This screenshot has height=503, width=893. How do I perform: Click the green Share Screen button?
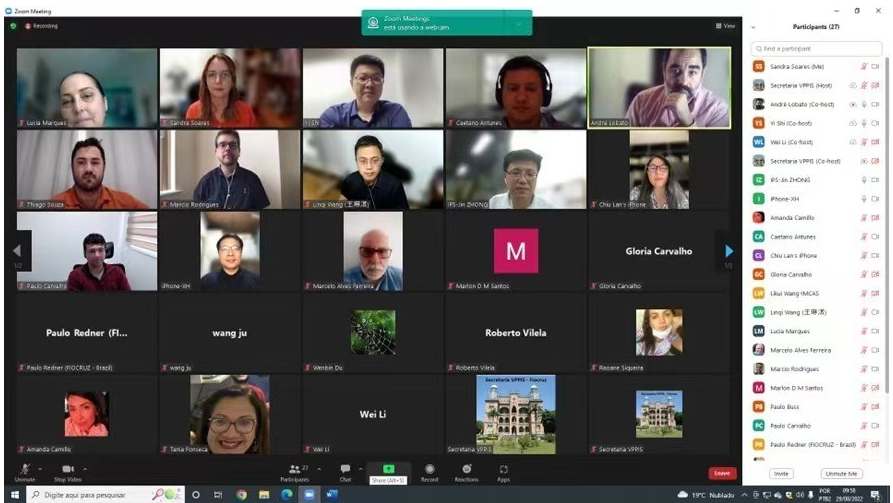388,469
